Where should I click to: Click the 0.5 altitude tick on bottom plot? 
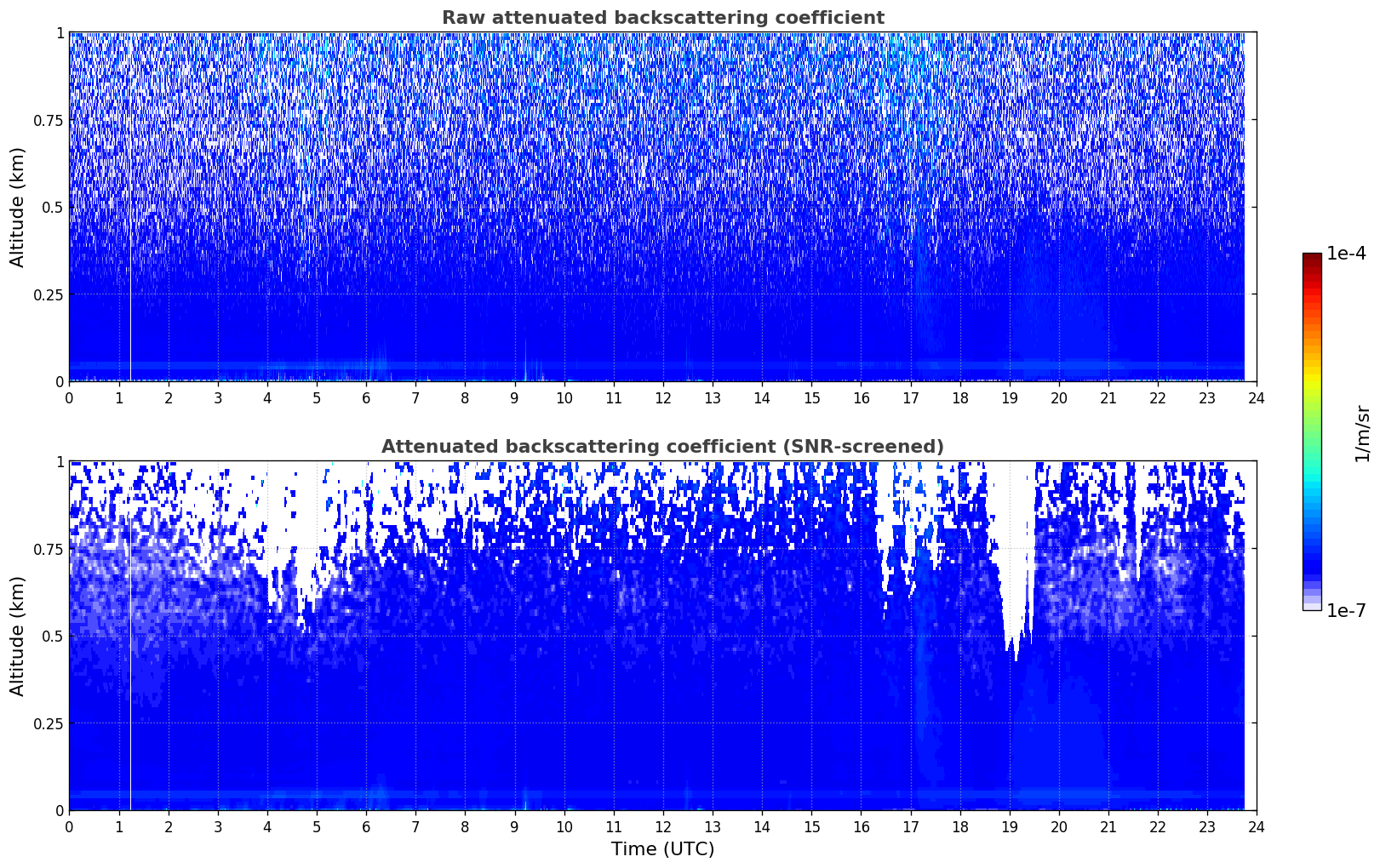coord(54,637)
